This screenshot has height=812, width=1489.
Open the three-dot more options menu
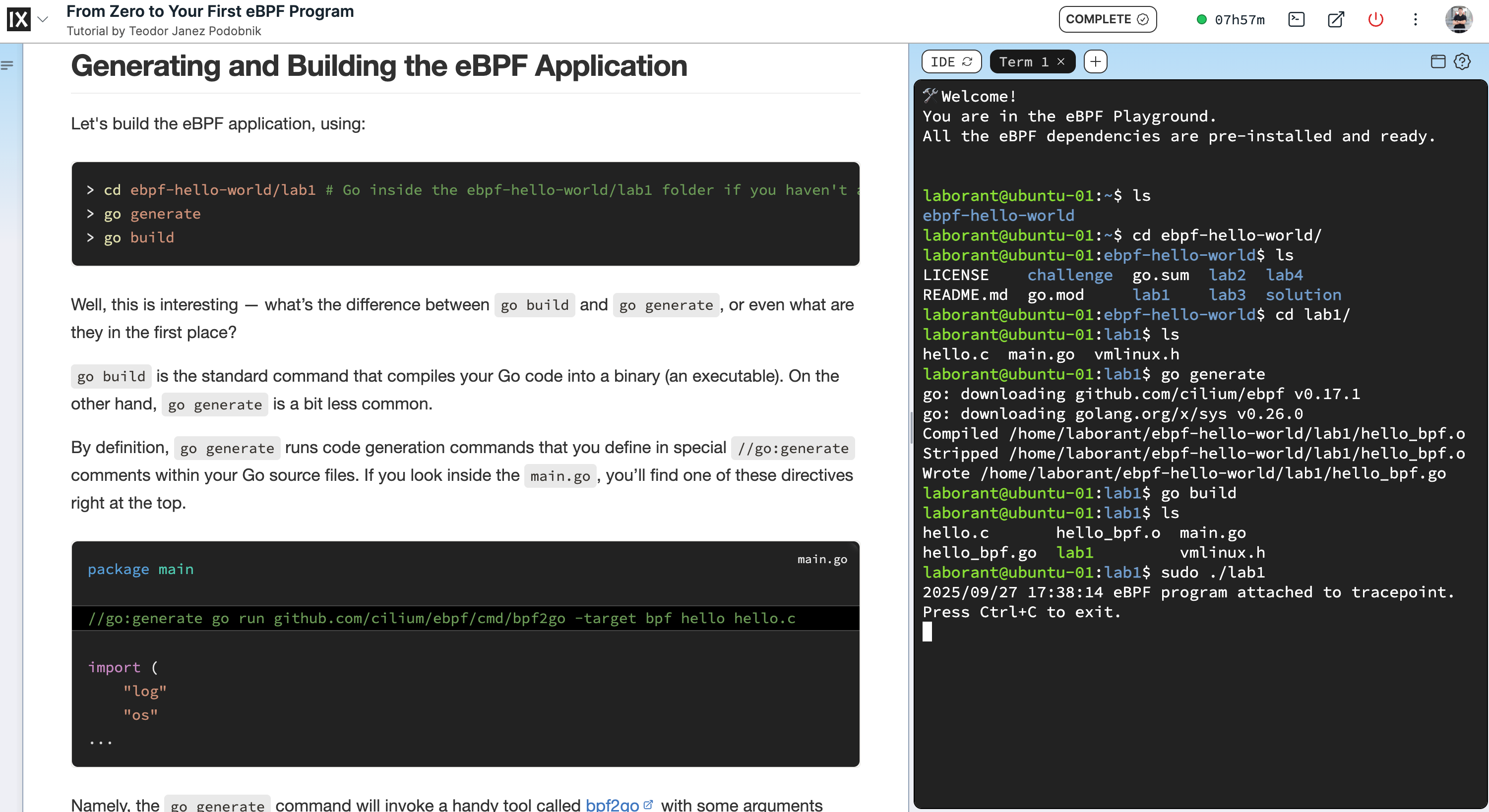point(1416,20)
